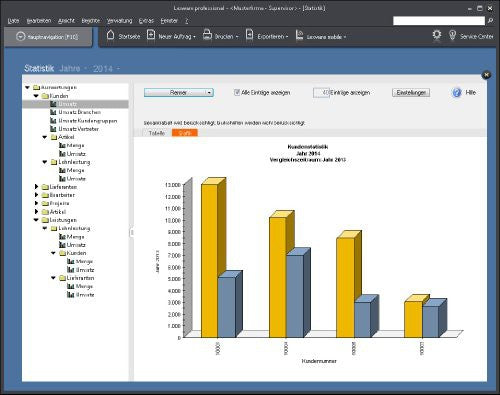500x395 pixels.
Task: Open the Ansicht menu
Action: coord(66,21)
